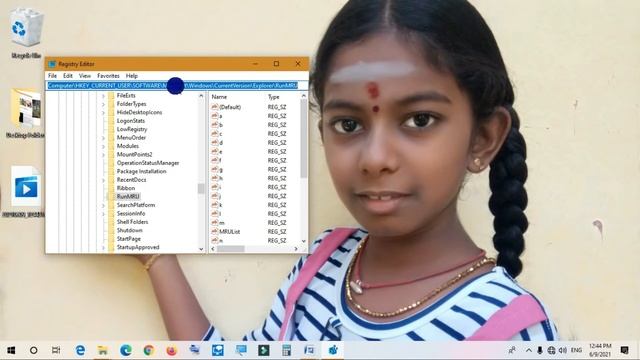Screen dimensions: 640x360
Task: Expand the StartupApproved key
Action: (x=103, y=247)
